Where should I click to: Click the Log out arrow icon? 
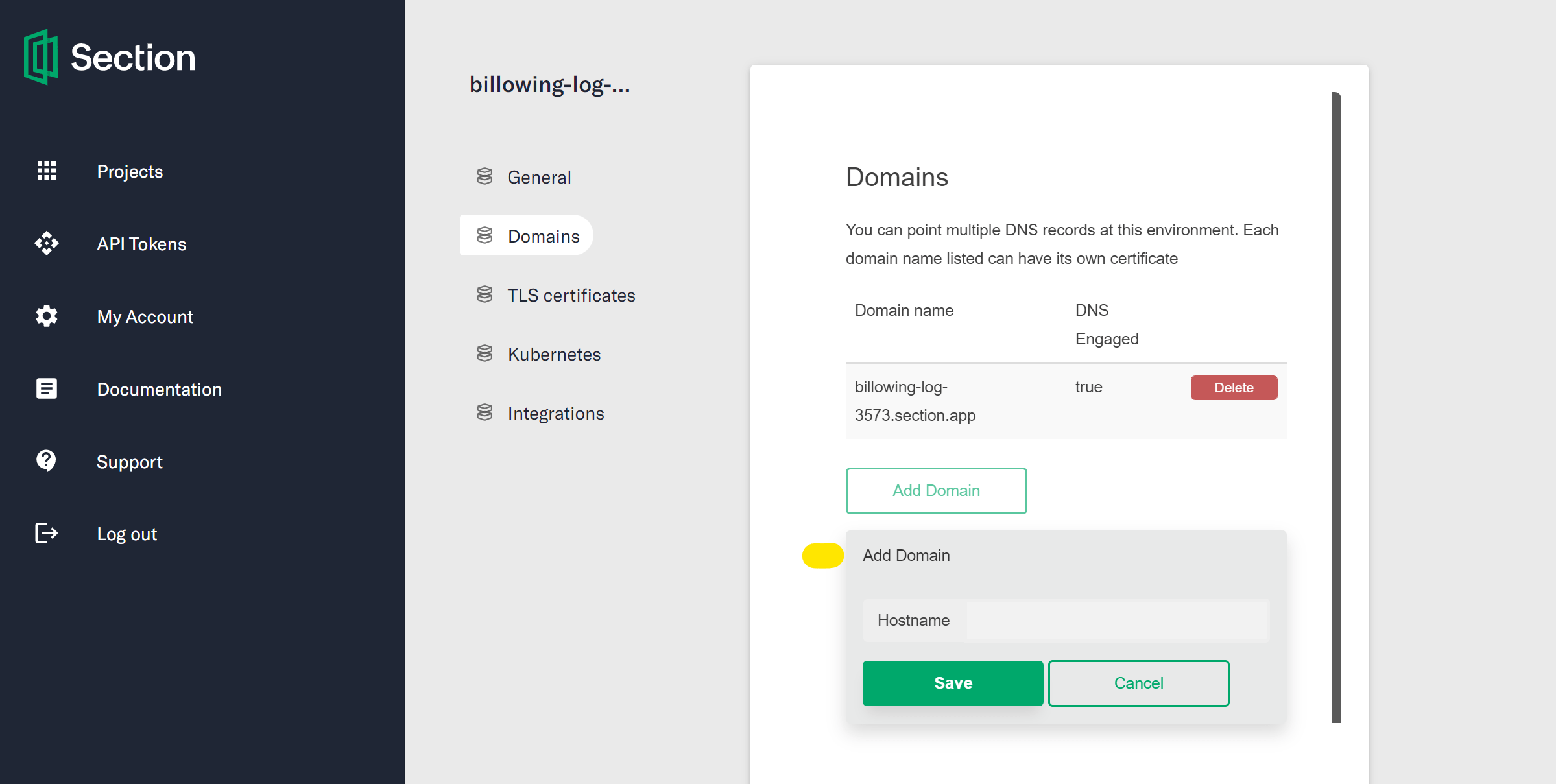point(47,533)
